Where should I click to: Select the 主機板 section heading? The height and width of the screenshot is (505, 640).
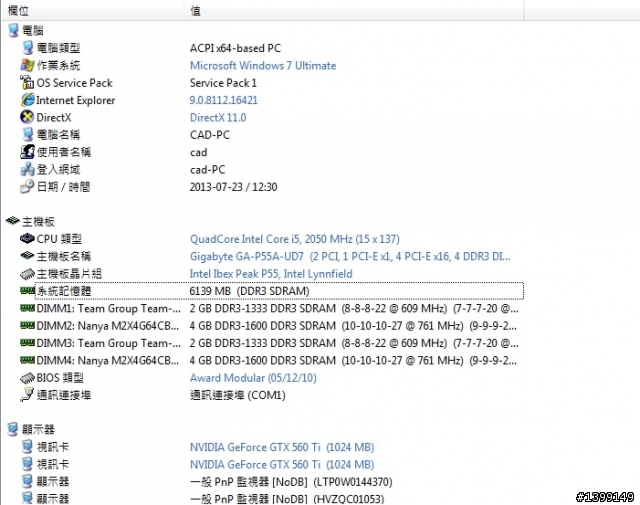(38, 222)
